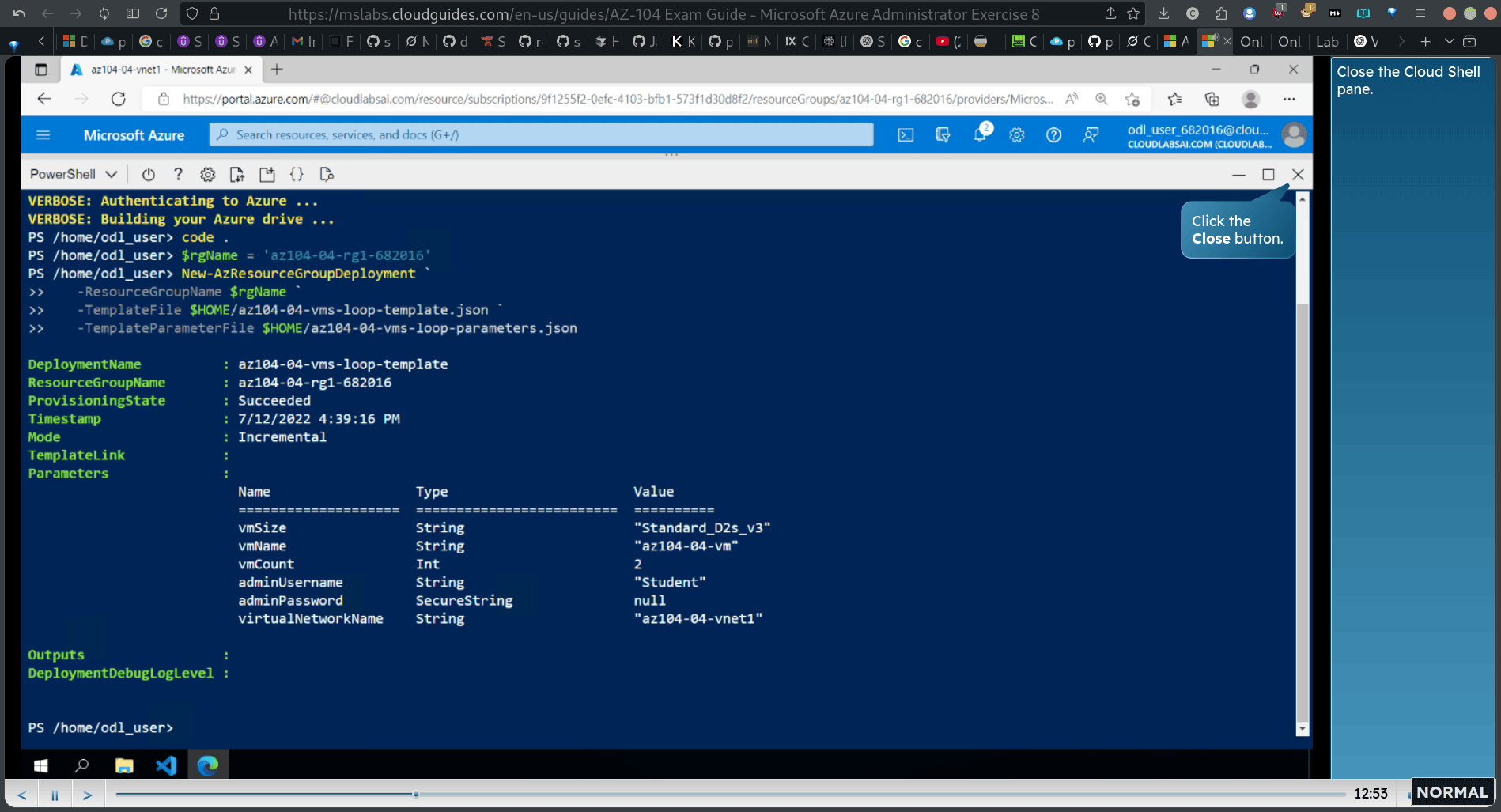Open Cloud Shell help question mark

pyautogui.click(x=178, y=175)
